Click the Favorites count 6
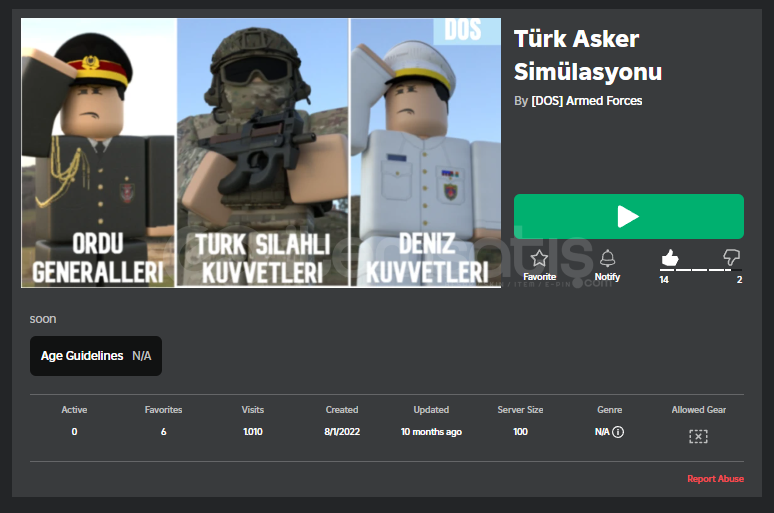774x513 pixels. coord(163,432)
